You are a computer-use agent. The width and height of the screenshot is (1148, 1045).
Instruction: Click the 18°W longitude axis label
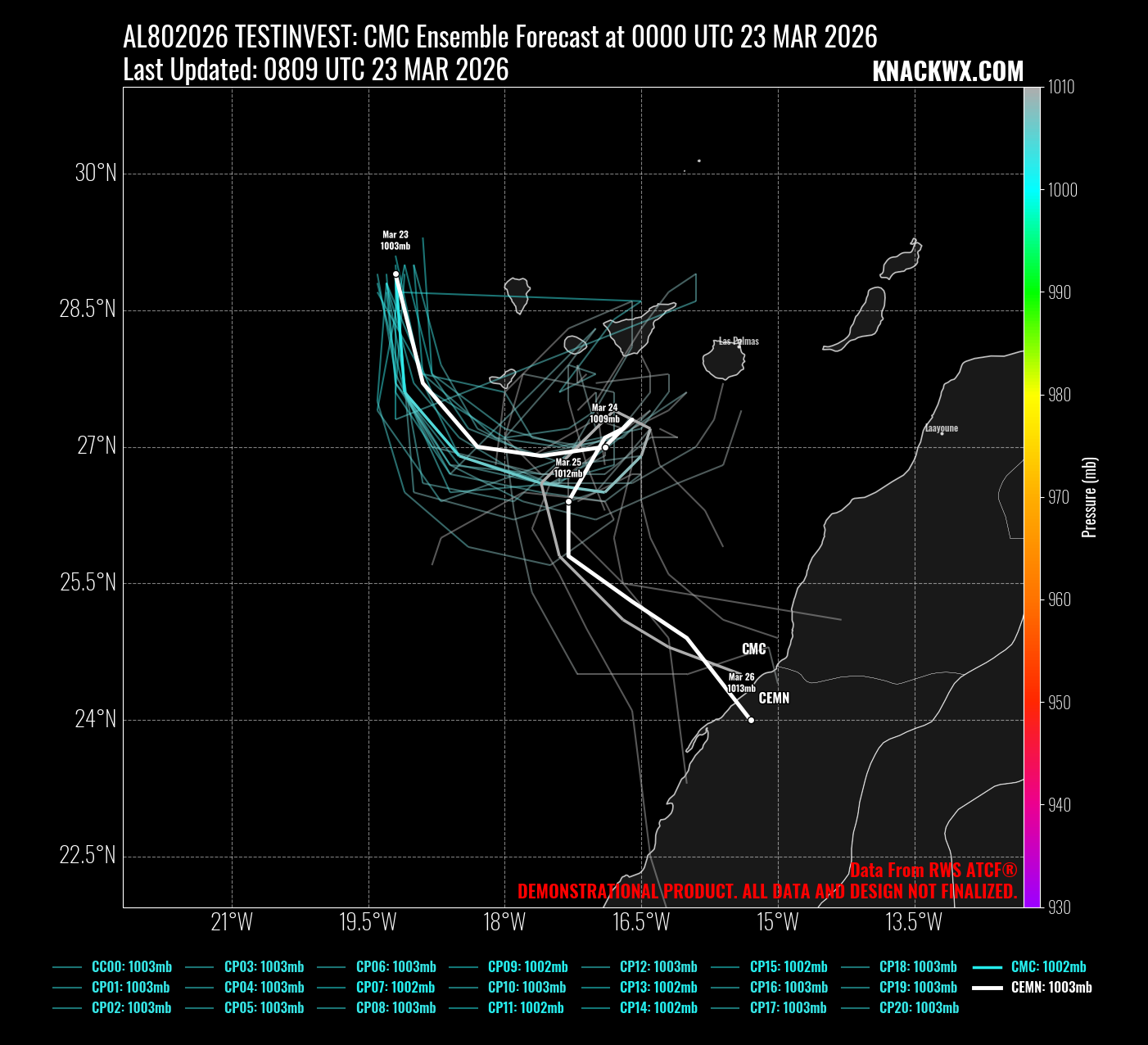click(504, 922)
